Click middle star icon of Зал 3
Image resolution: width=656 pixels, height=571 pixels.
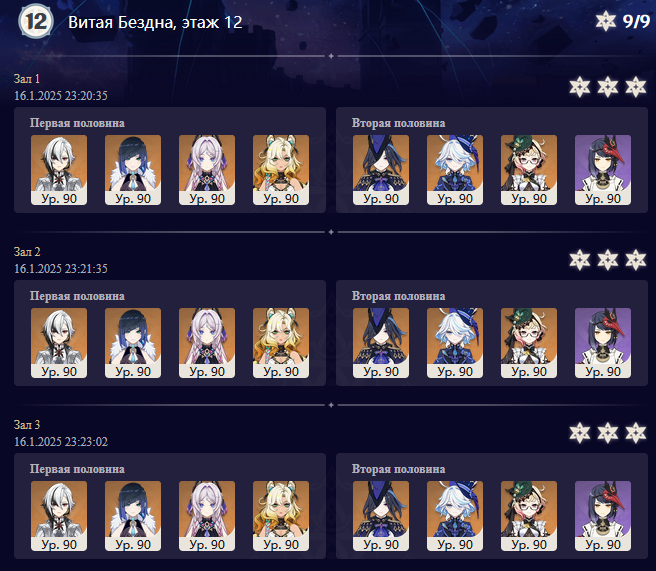(608, 433)
